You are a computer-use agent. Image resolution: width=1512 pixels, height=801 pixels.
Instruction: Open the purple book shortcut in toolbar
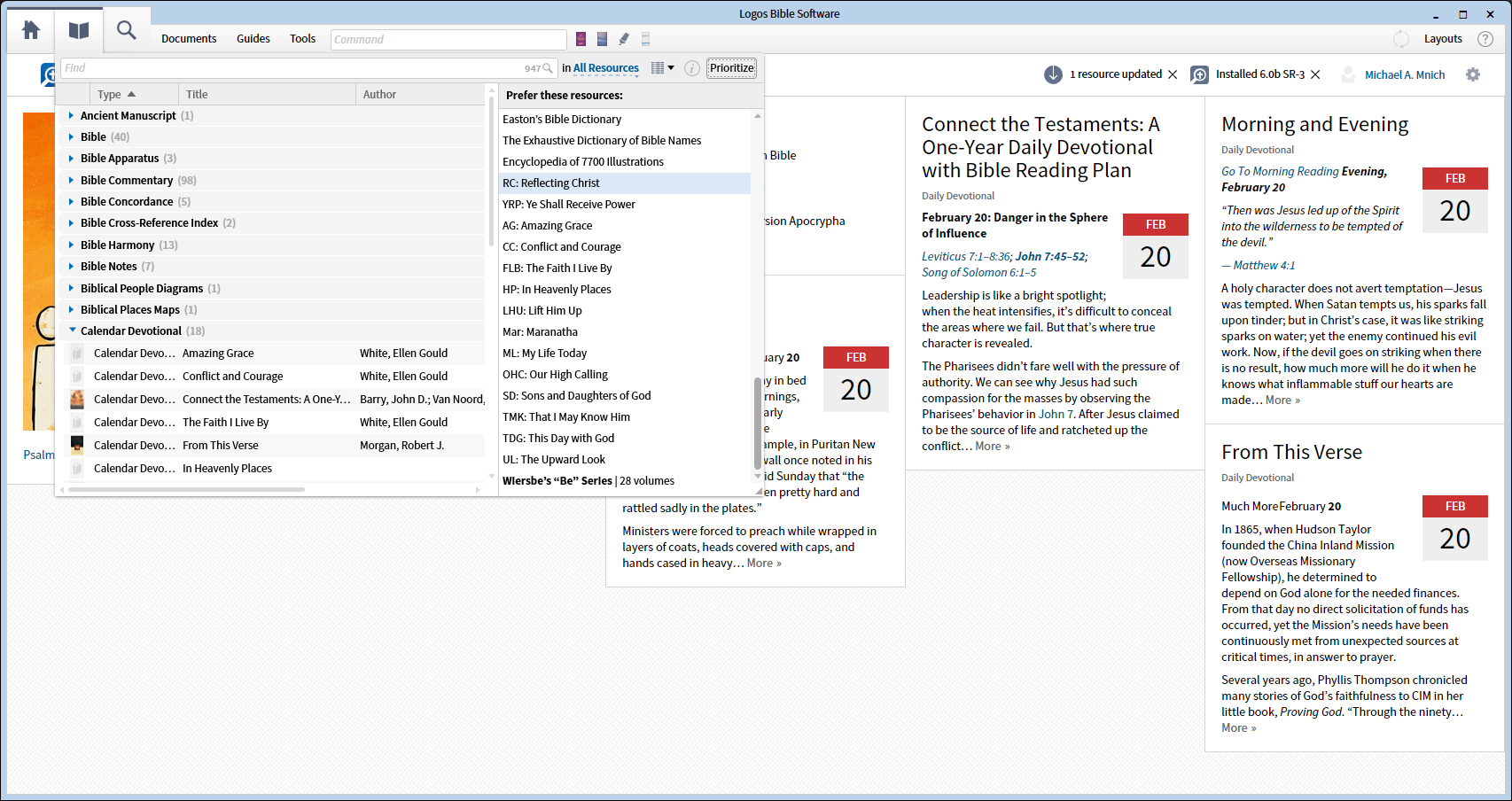click(581, 39)
